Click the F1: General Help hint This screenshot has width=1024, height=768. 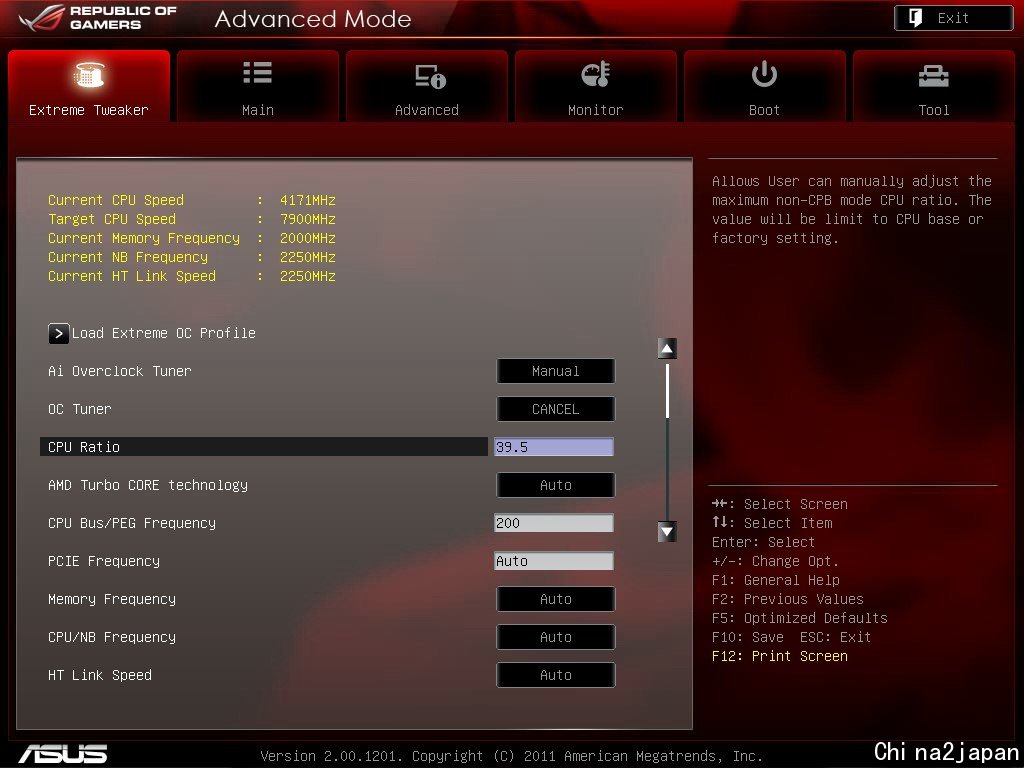[x=776, y=580]
